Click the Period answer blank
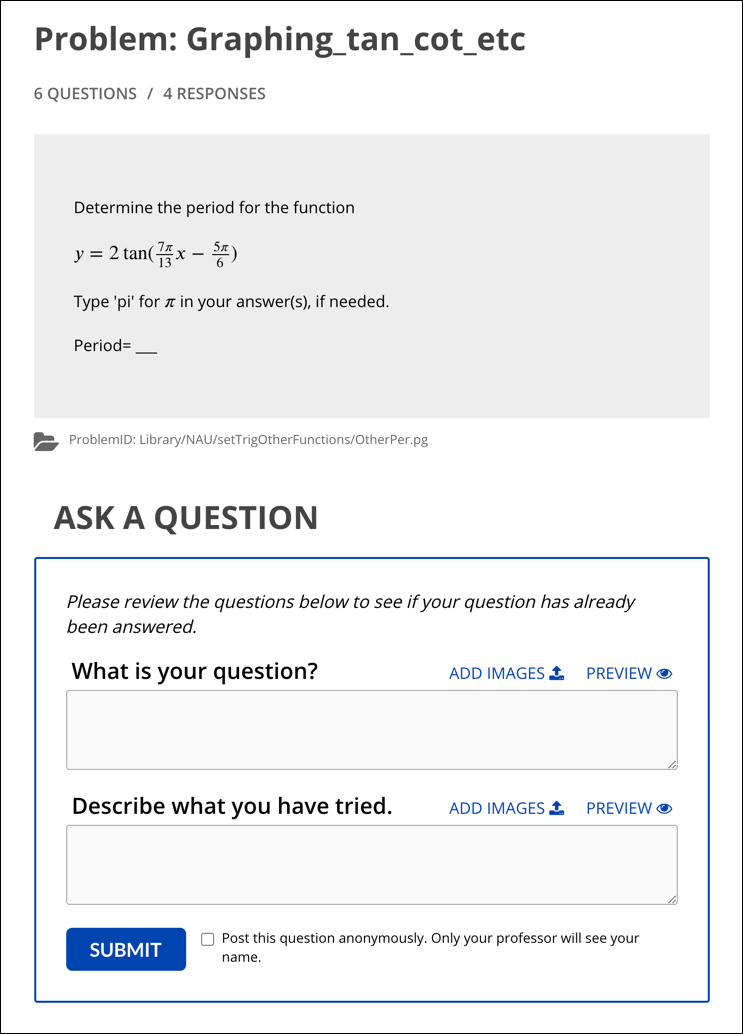Image resolution: width=743 pixels, height=1034 pixels. (146, 347)
